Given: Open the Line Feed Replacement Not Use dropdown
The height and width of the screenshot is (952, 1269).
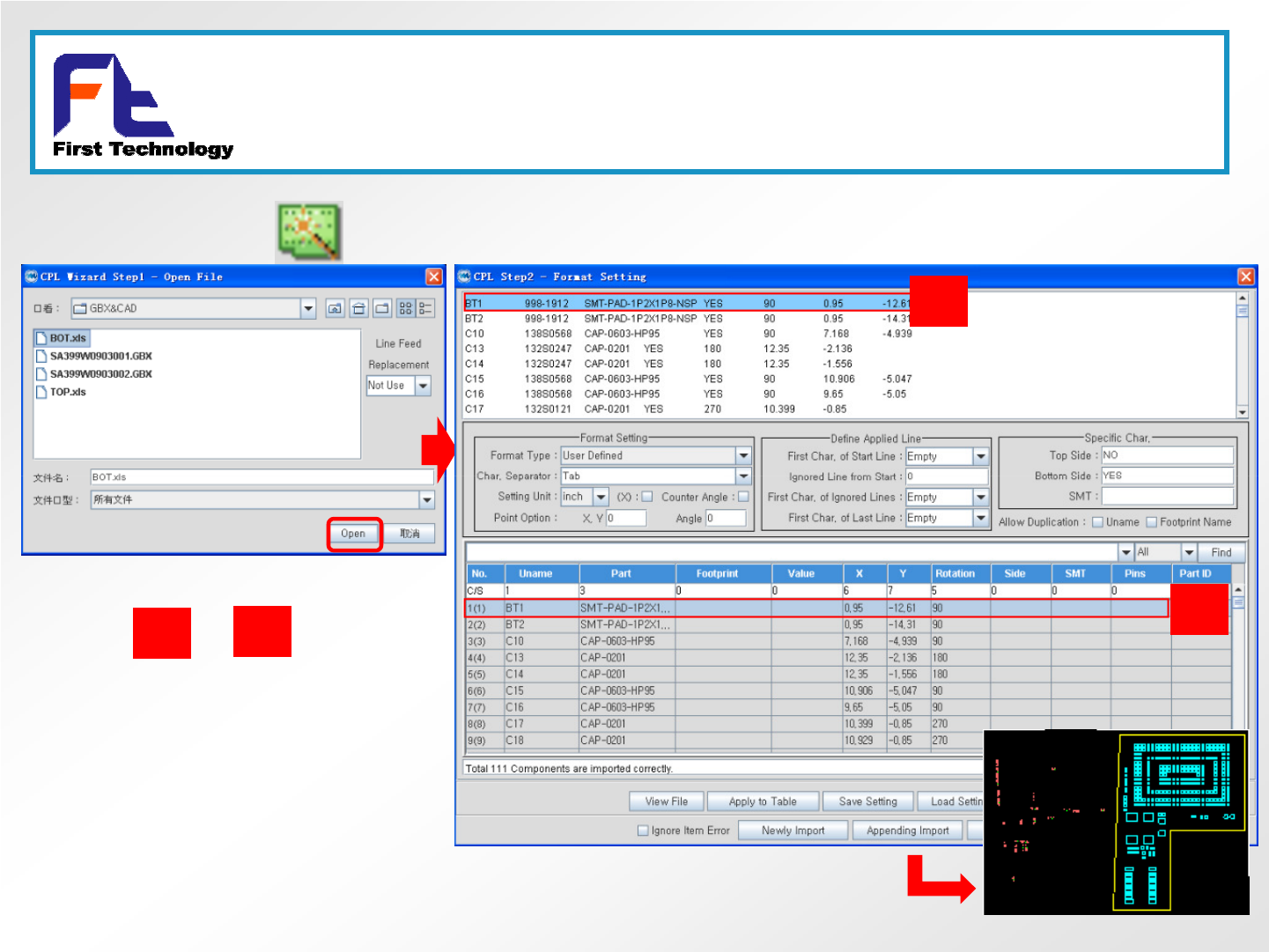Looking at the screenshot, I should pyautogui.click(x=424, y=386).
